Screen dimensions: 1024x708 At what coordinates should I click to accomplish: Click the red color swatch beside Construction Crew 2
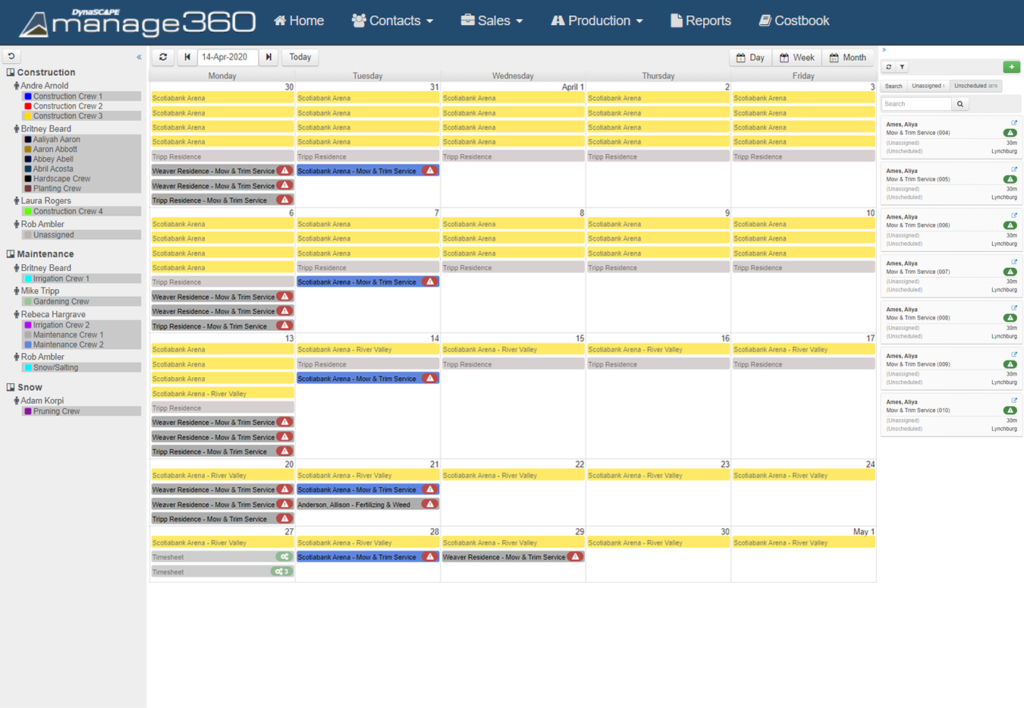click(28, 106)
